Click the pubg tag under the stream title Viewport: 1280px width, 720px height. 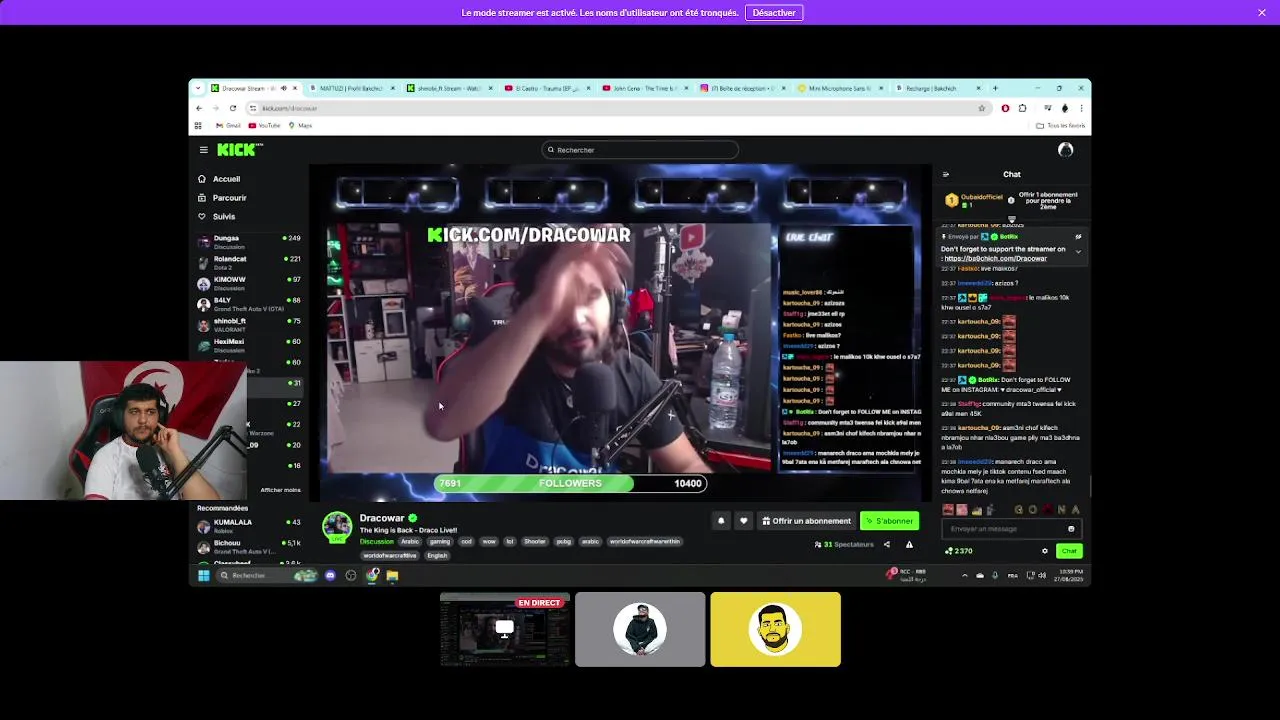564,542
